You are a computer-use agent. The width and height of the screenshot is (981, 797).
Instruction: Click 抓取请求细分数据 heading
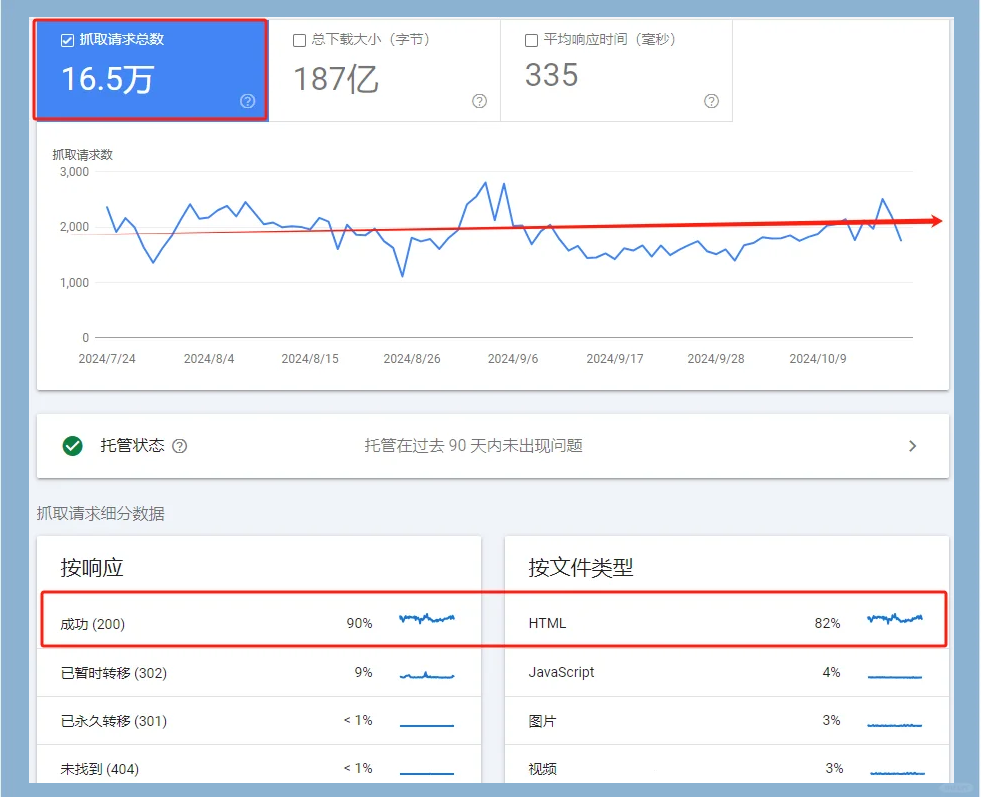[100, 514]
